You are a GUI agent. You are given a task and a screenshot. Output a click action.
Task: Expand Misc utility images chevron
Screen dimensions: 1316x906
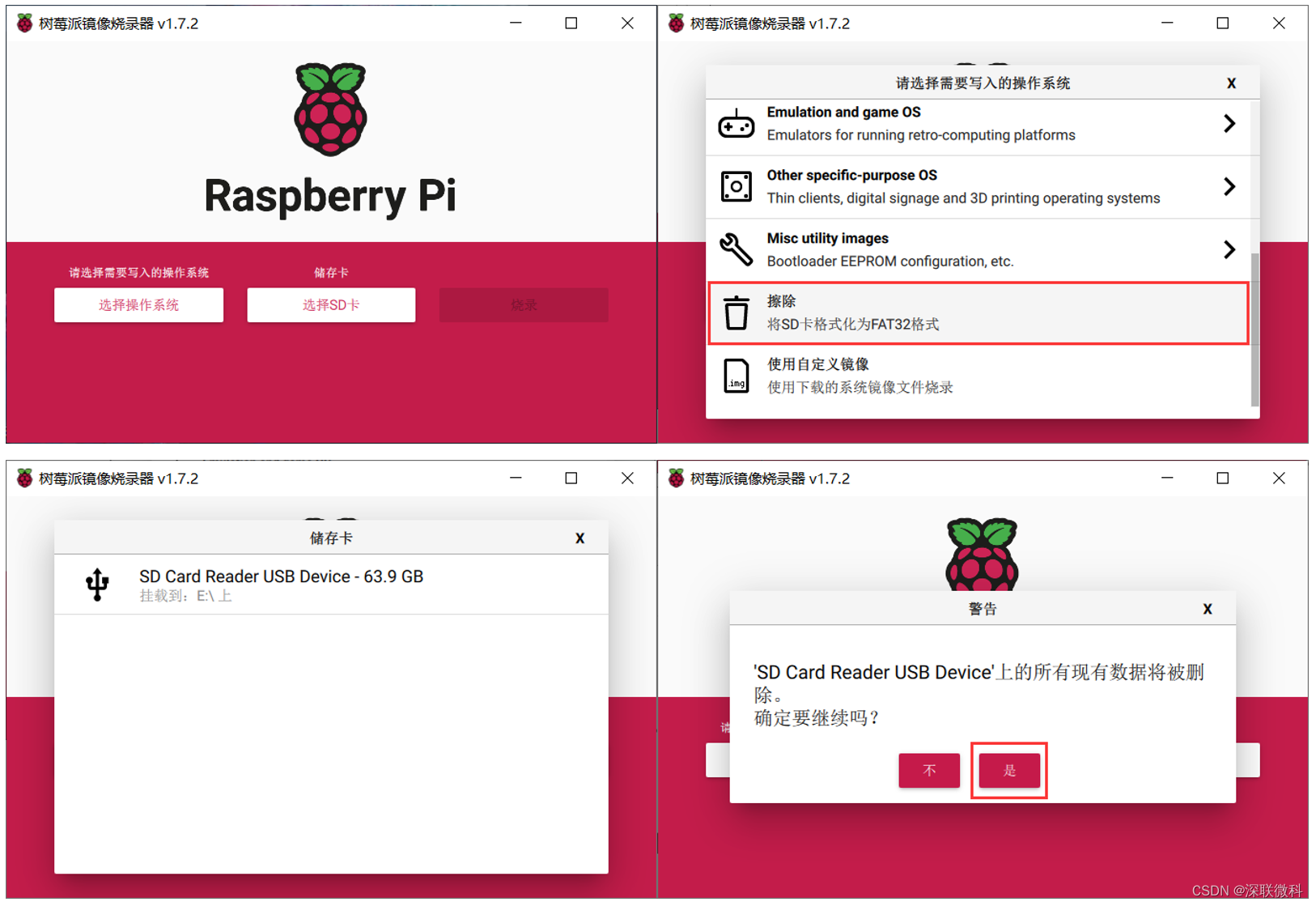point(1229,249)
